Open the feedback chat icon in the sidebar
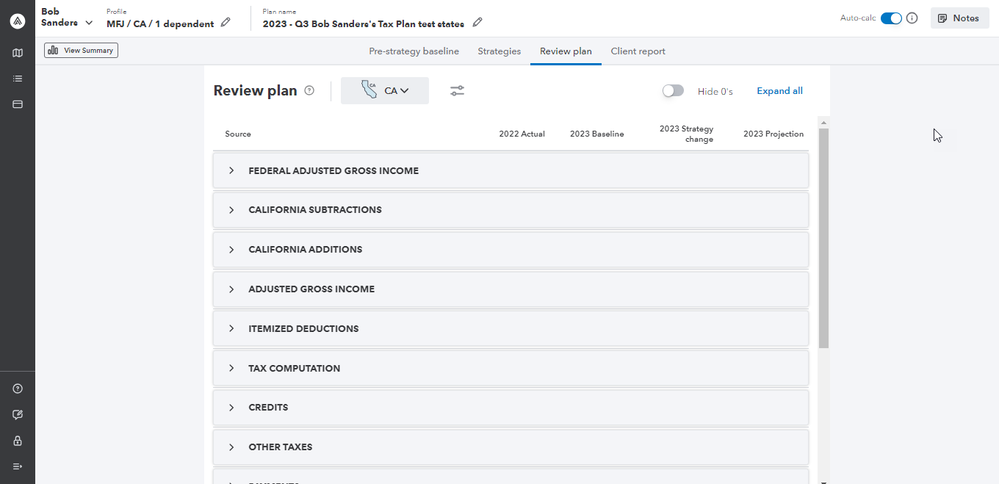The width and height of the screenshot is (999, 484). click(x=17, y=415)
